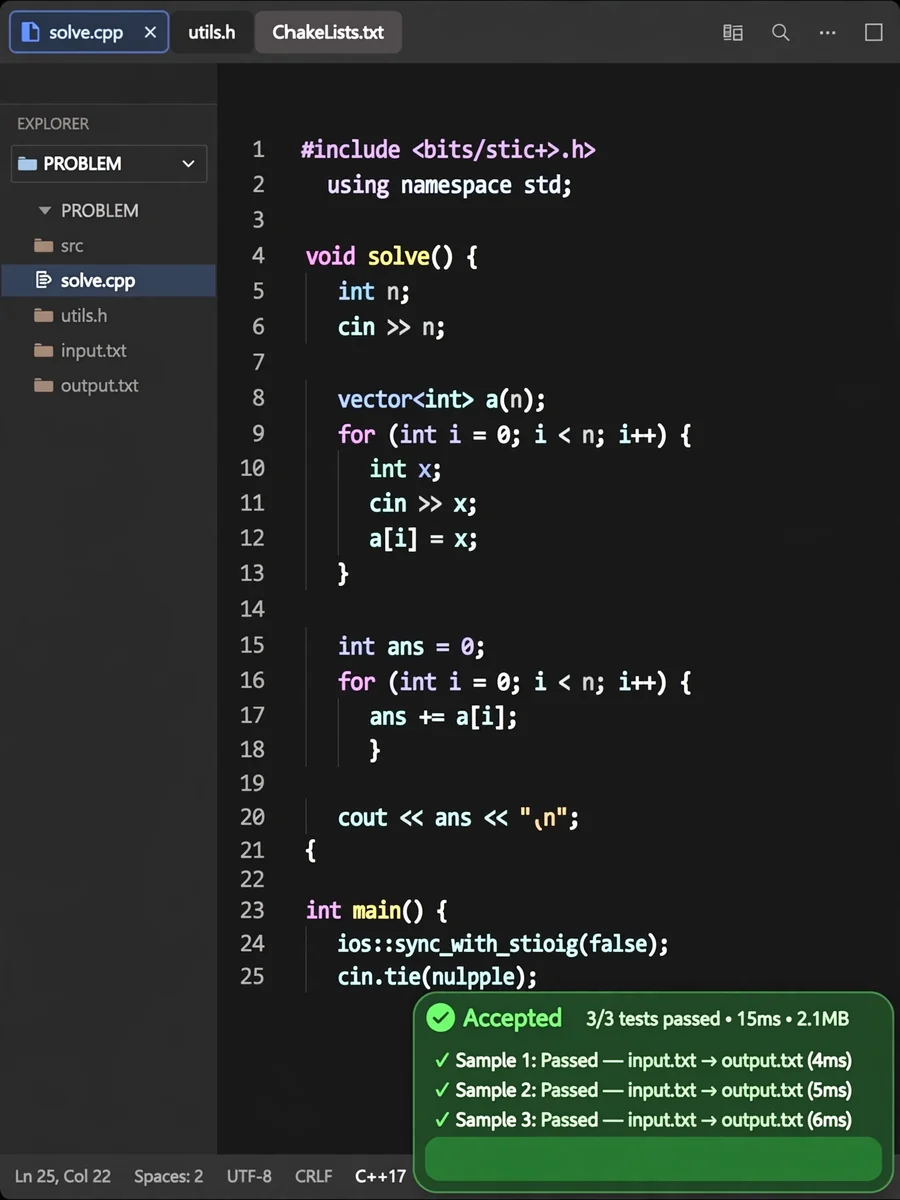This screenshot has height=1200, width=900.
Task: Click the 3/3 tests passed summary
Action: (x=717, y=1020)
